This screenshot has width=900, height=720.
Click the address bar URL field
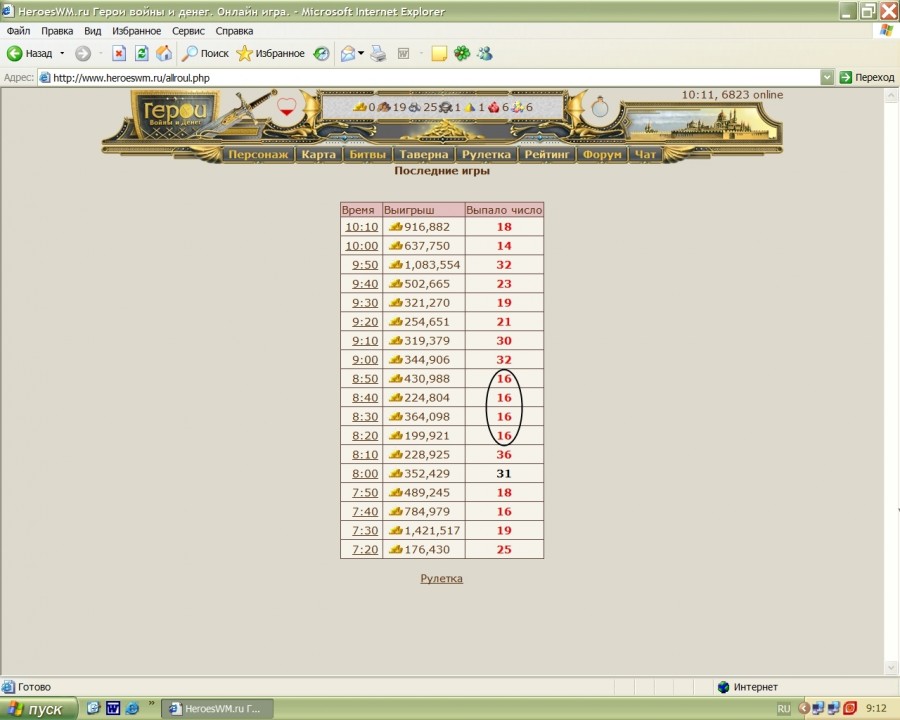click(429, 78)
